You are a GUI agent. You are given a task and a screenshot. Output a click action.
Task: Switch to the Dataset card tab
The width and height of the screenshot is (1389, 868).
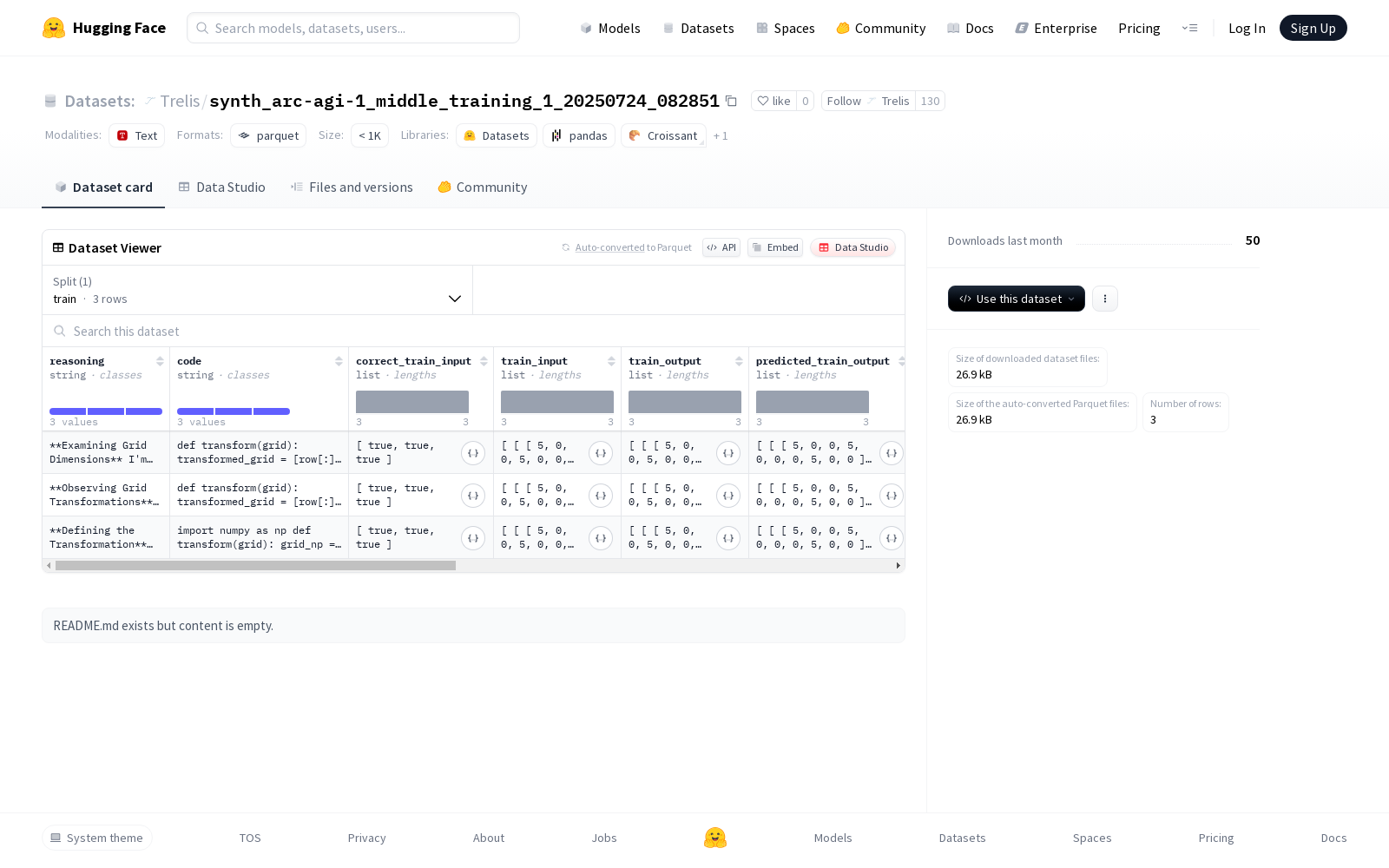tap(103, 187)
